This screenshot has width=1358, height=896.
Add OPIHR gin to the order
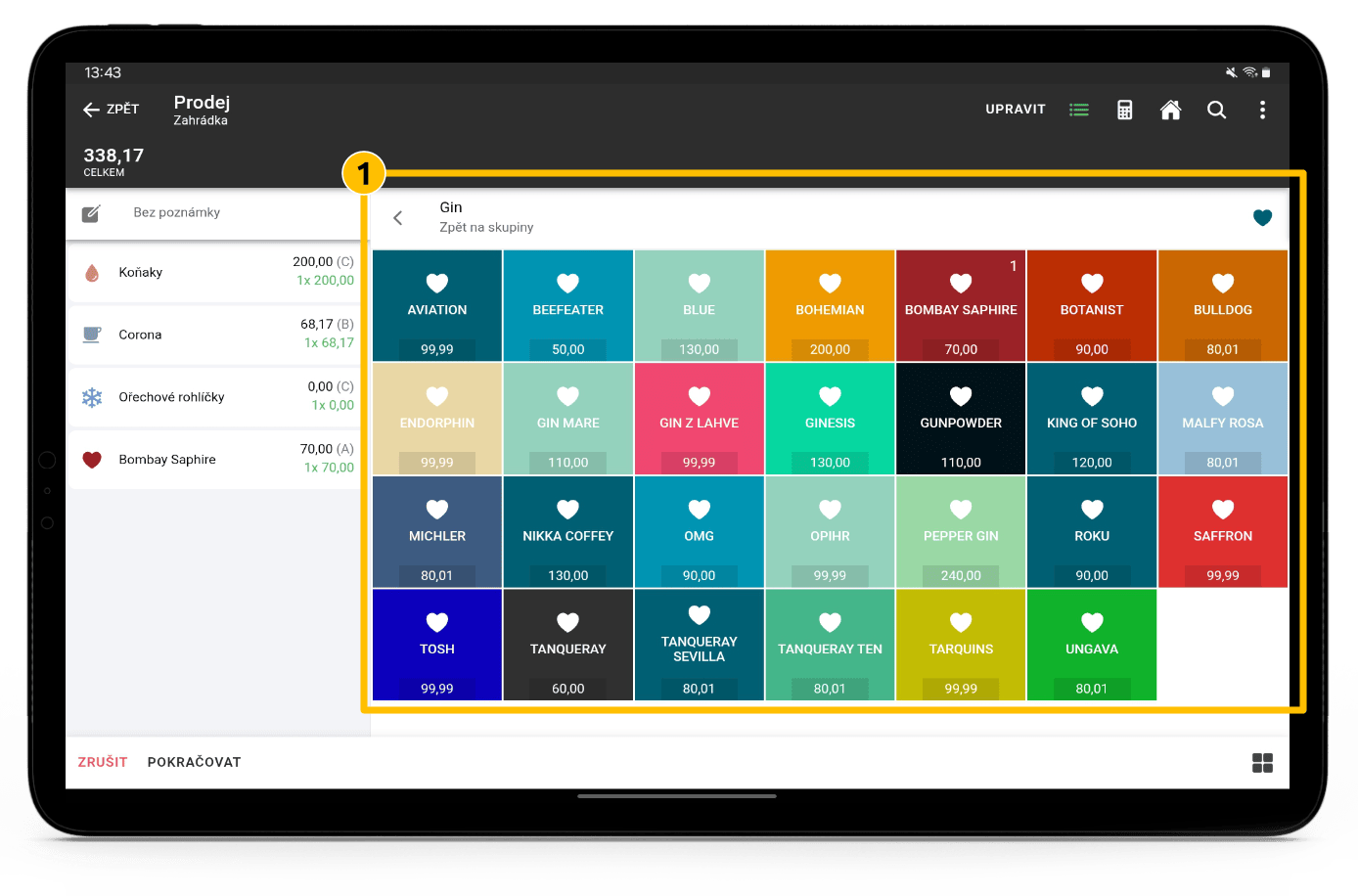click(831, 532)
